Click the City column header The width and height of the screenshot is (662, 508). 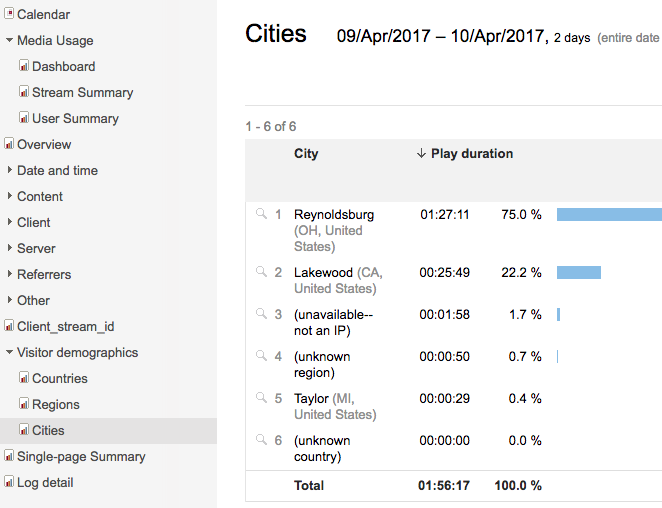pos(306,154)
